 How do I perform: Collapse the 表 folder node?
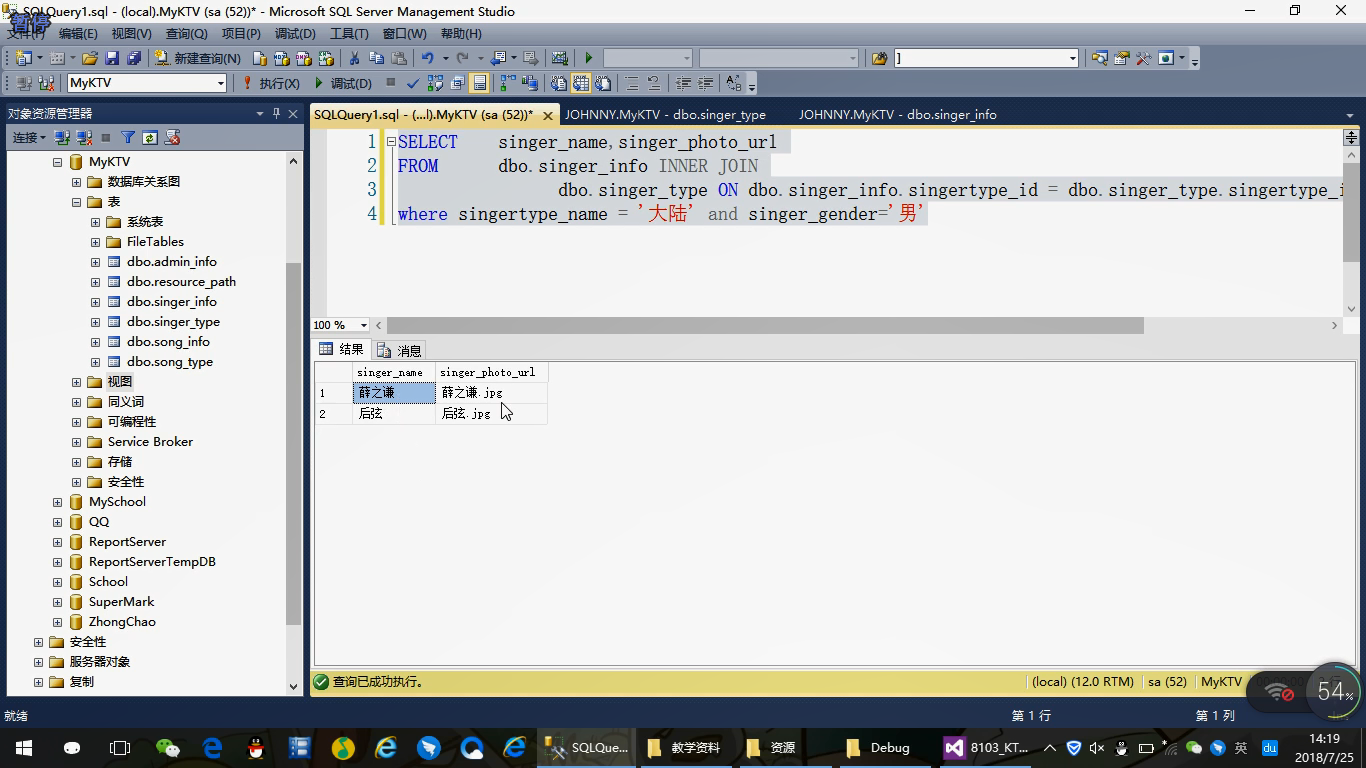coord(76,202)
